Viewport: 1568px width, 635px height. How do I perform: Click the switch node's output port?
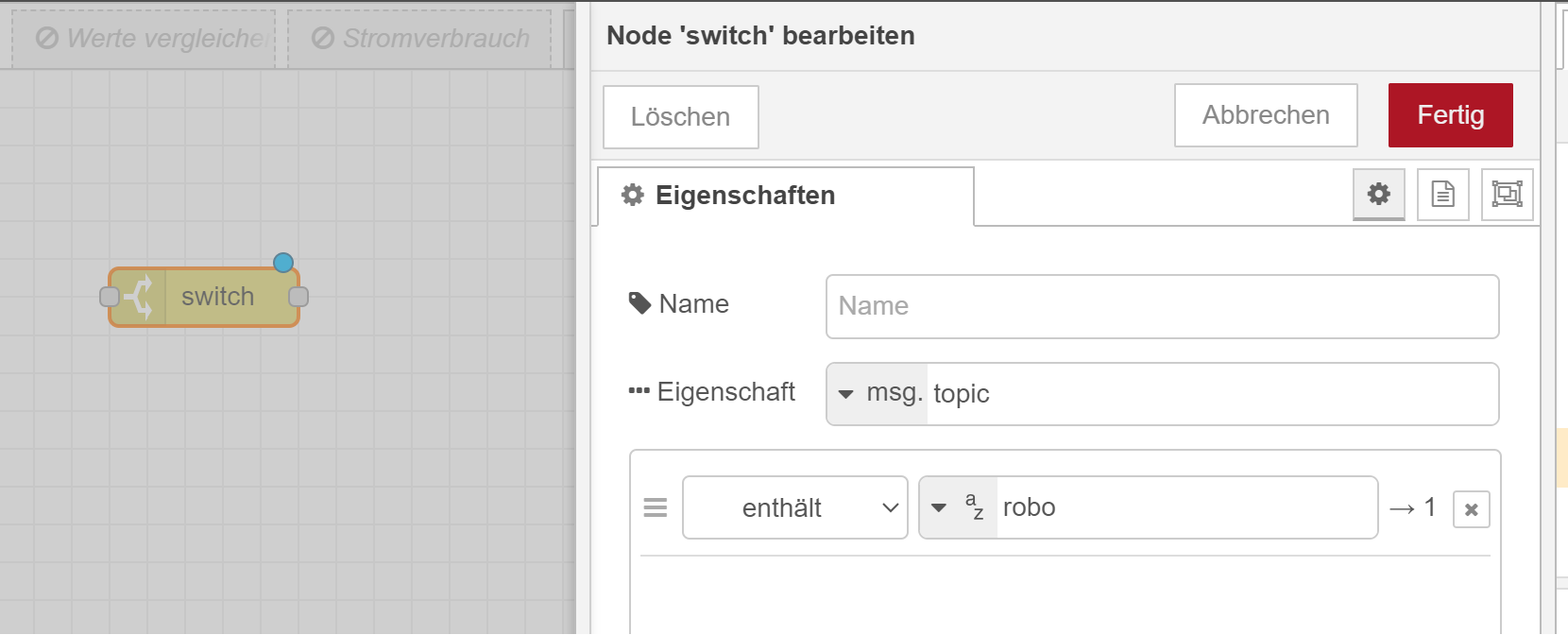[x=298, y=297]
